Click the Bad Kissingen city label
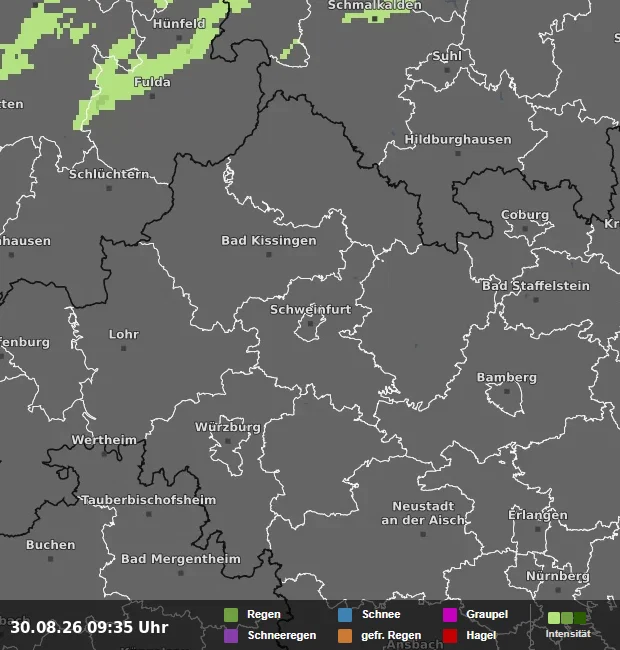Viewport: 620px width, 650px height. [x=269, y=240]
